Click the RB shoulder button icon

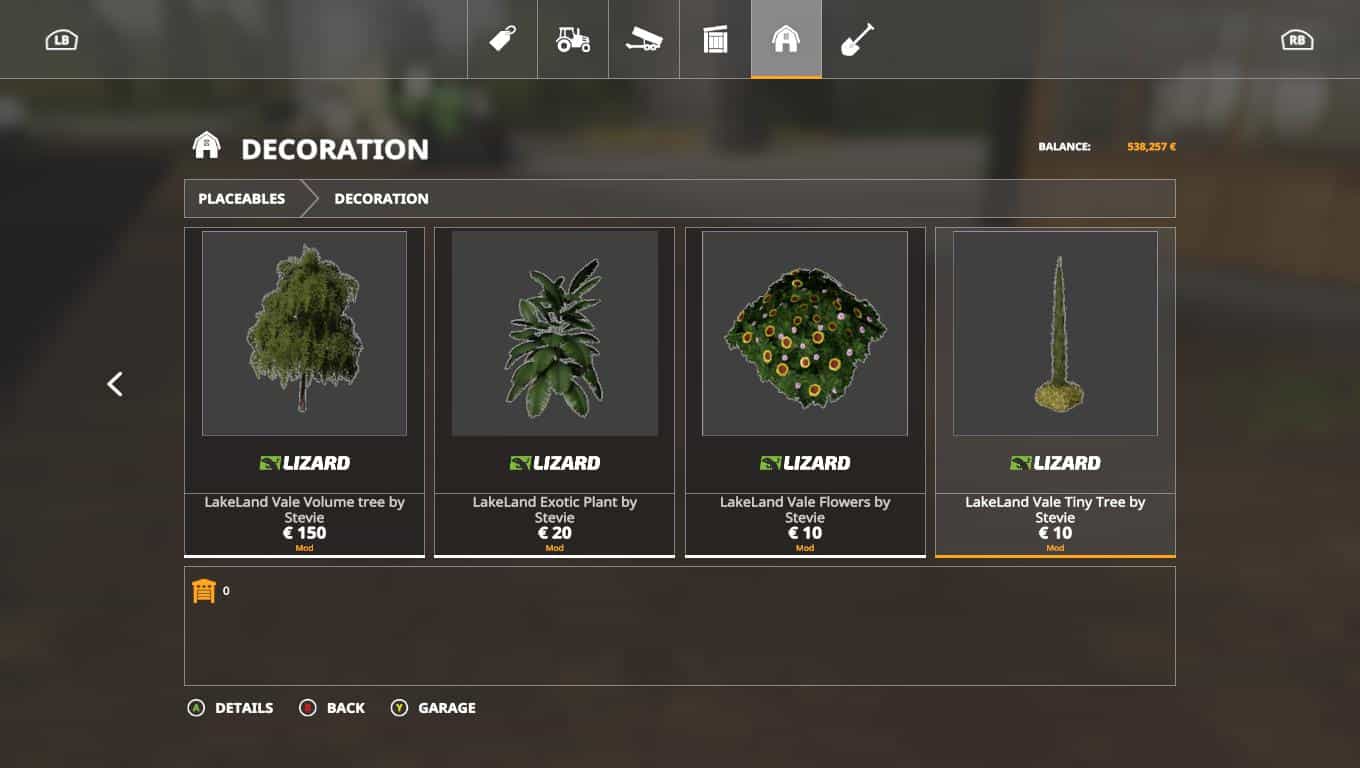click(x=1297, y=40)
